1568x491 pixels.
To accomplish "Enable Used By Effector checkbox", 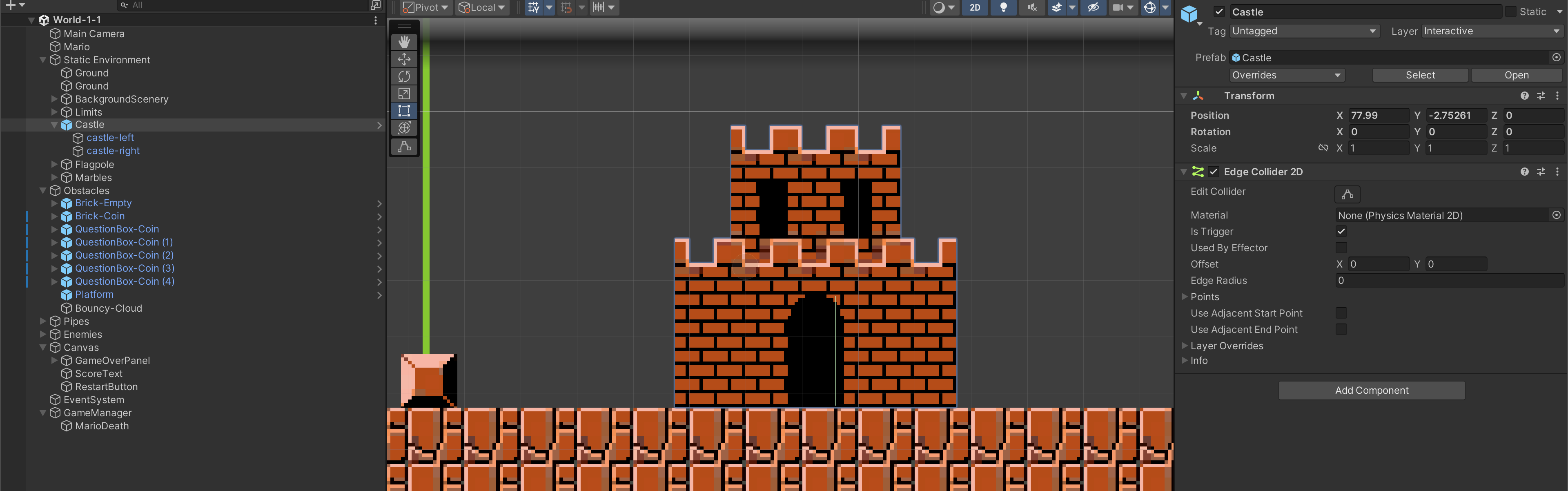I will click(1341, 248).
